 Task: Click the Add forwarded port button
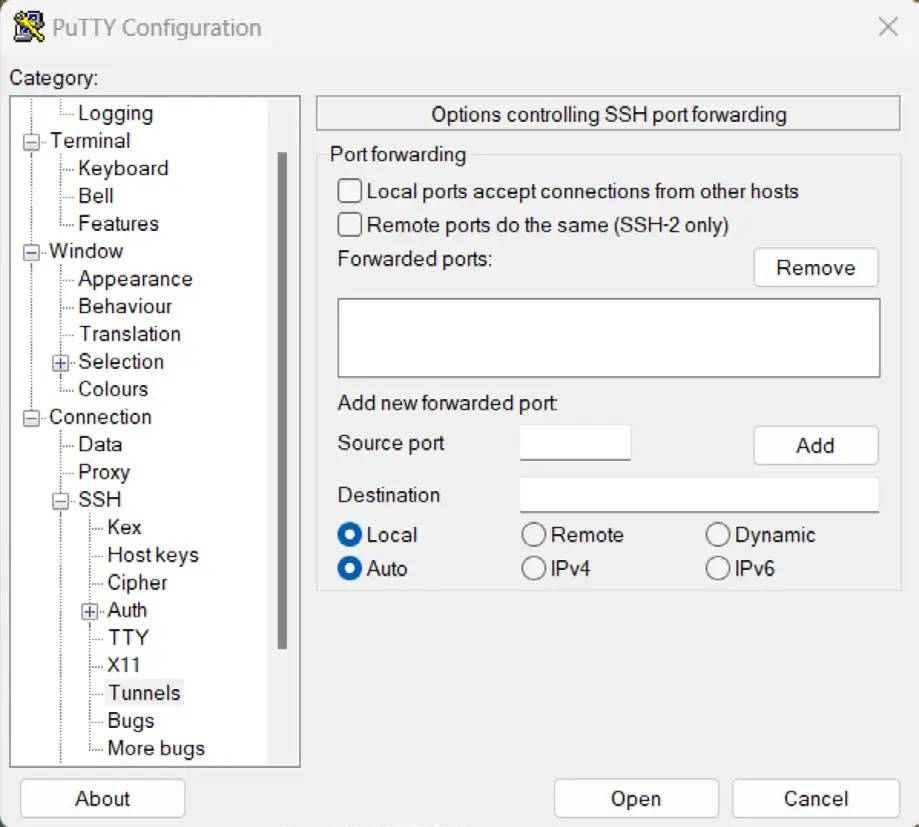[x=815, y=445]
